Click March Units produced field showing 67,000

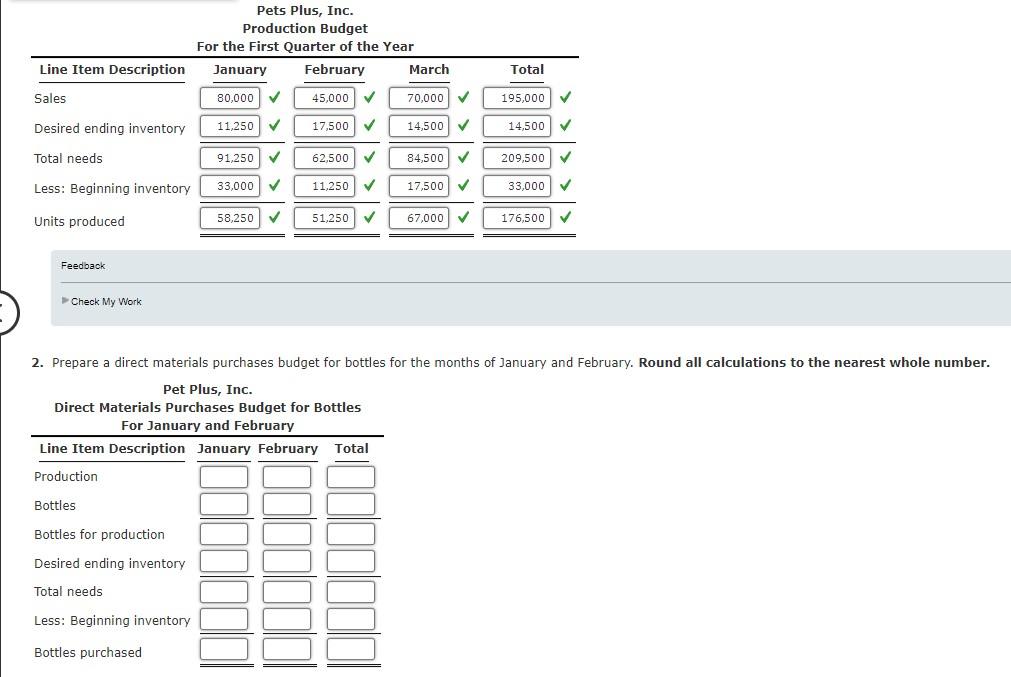click(x=419, y=218)
